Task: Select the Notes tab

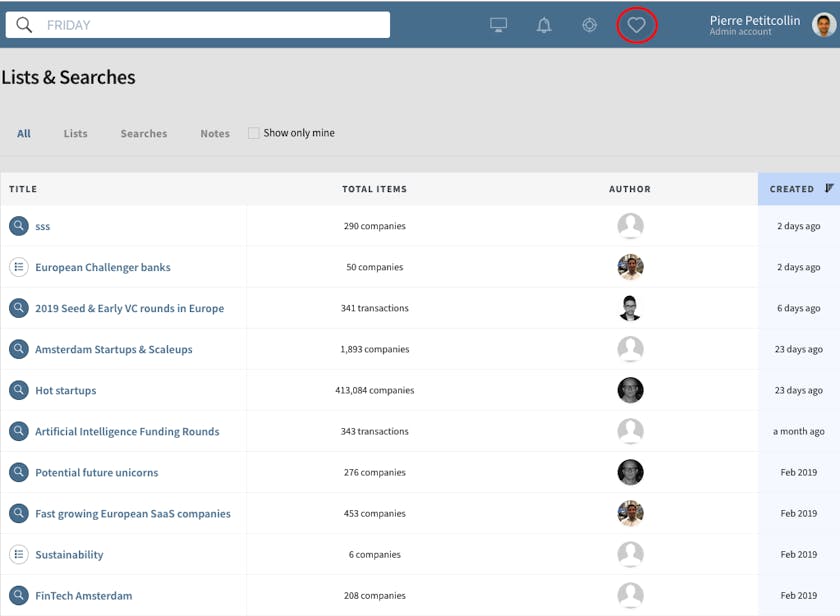Action: (x=215, y=134)
